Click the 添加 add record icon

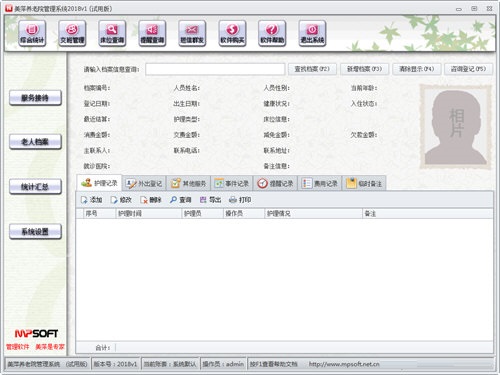click(91, 200)
